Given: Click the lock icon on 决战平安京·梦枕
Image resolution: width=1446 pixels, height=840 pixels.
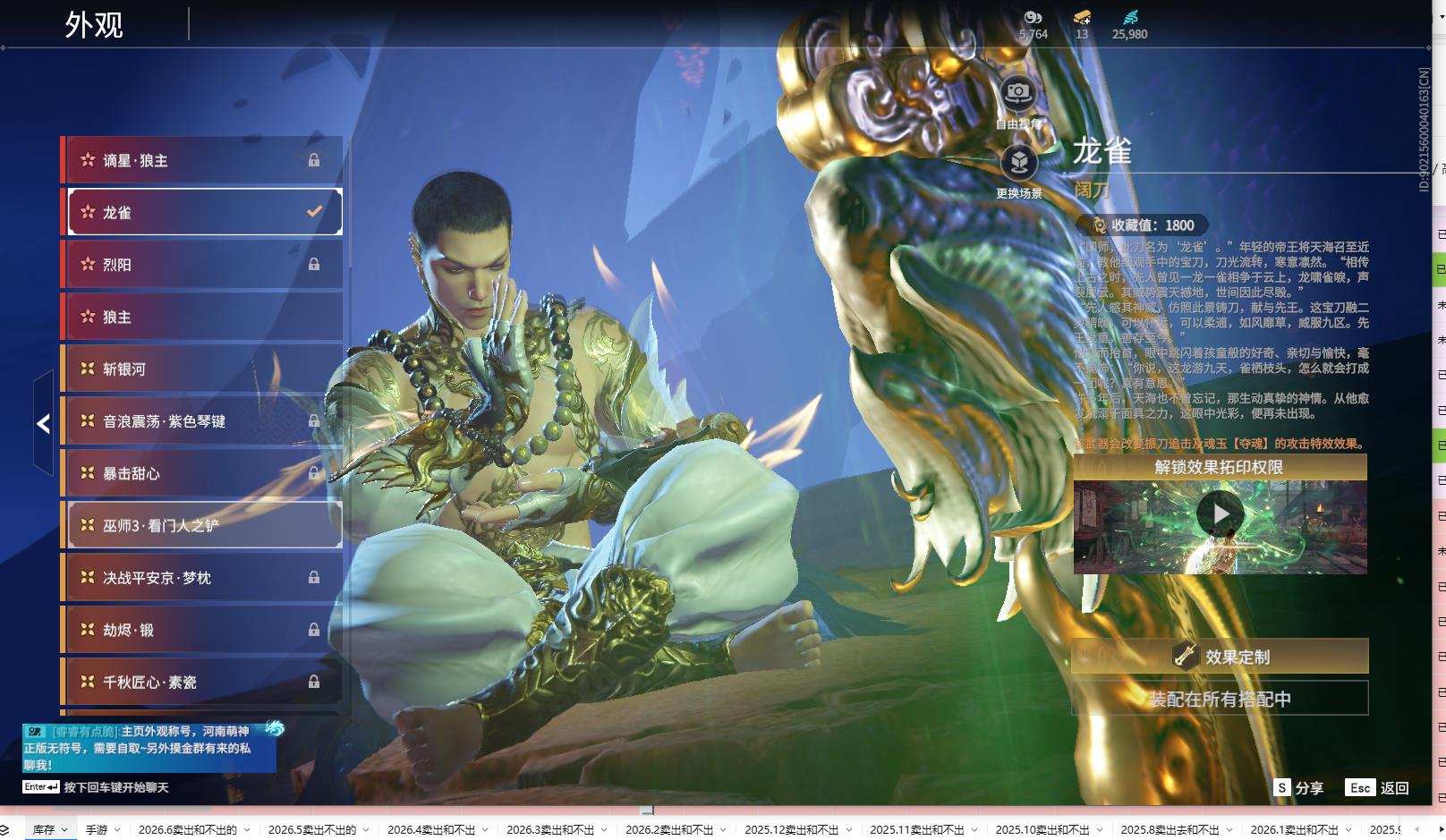Looking at the screenshot, I should [x=314, y=577].
